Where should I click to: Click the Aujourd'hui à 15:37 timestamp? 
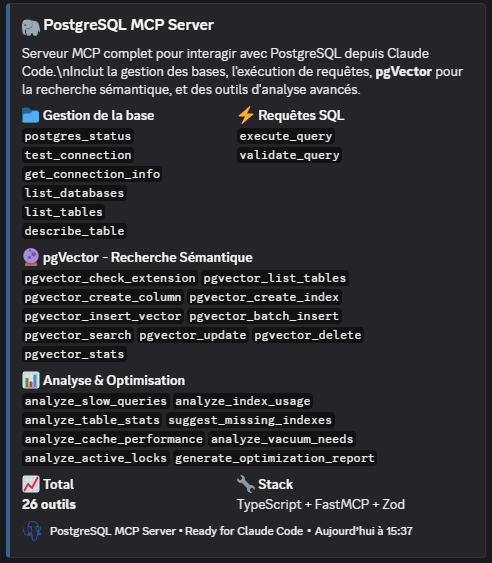[364, 531]
